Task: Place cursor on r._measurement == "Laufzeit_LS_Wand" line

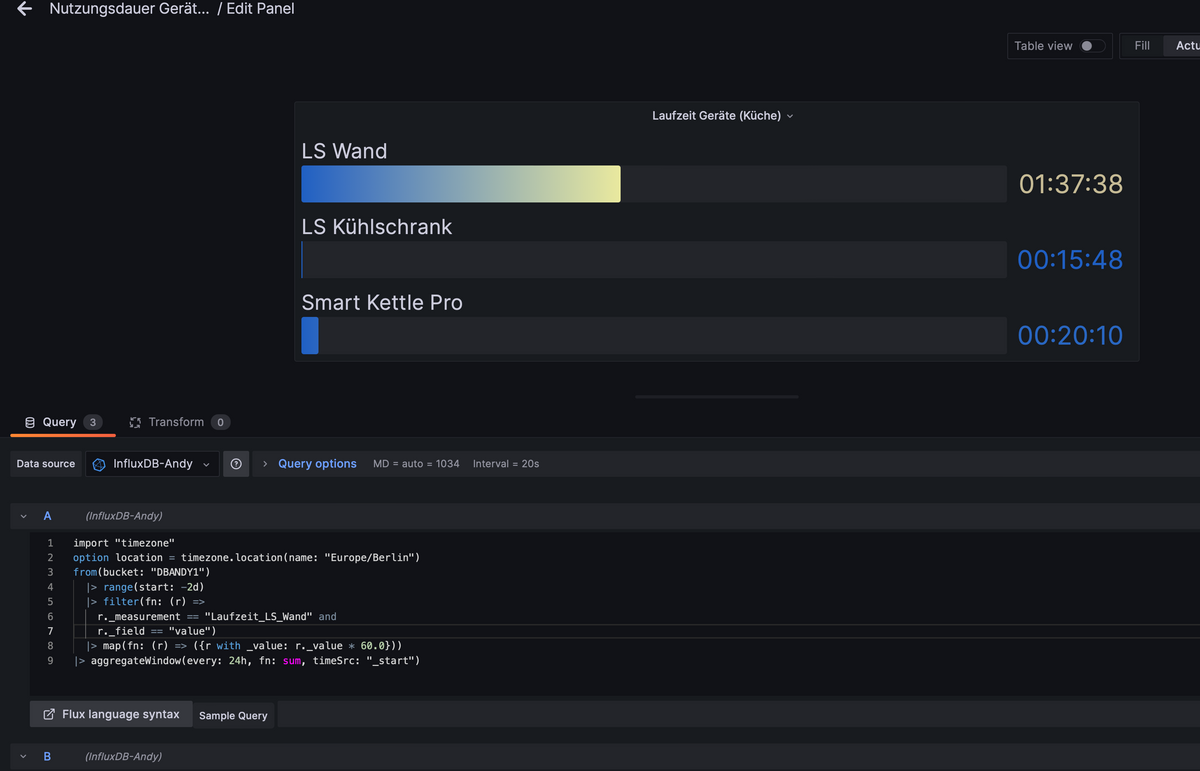Action: click(x=217, y=617)
